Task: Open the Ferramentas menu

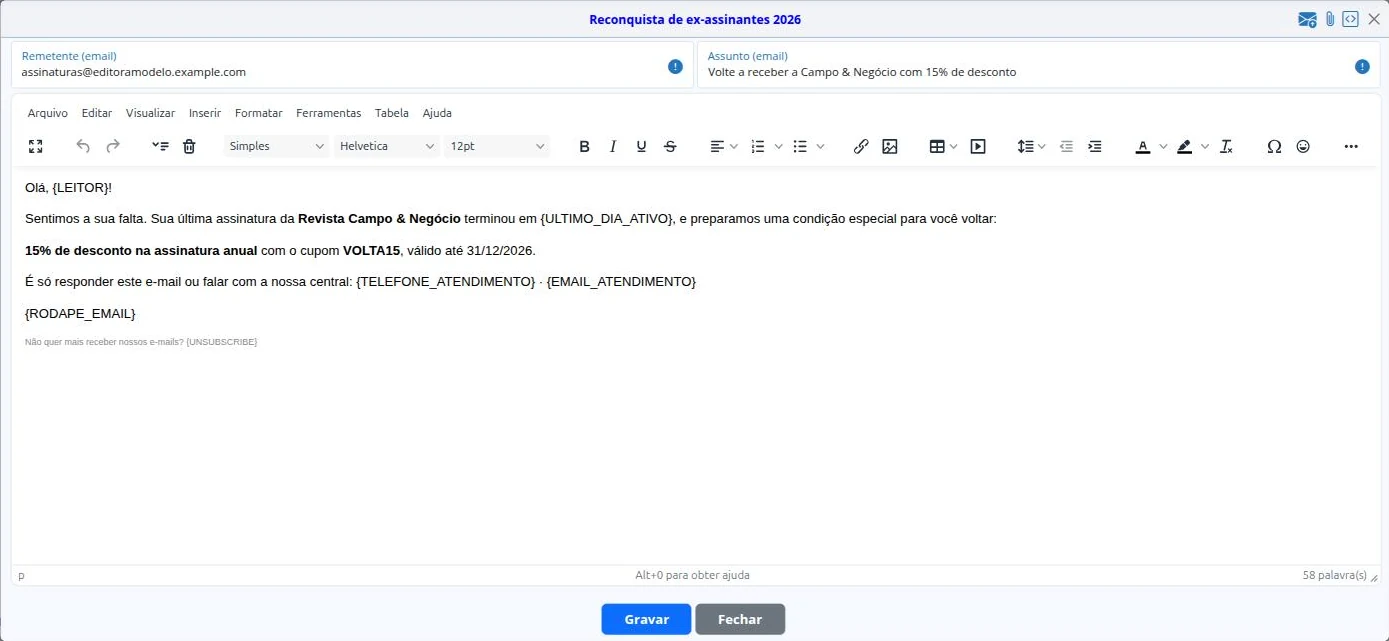Action: (x=328, y=113)
